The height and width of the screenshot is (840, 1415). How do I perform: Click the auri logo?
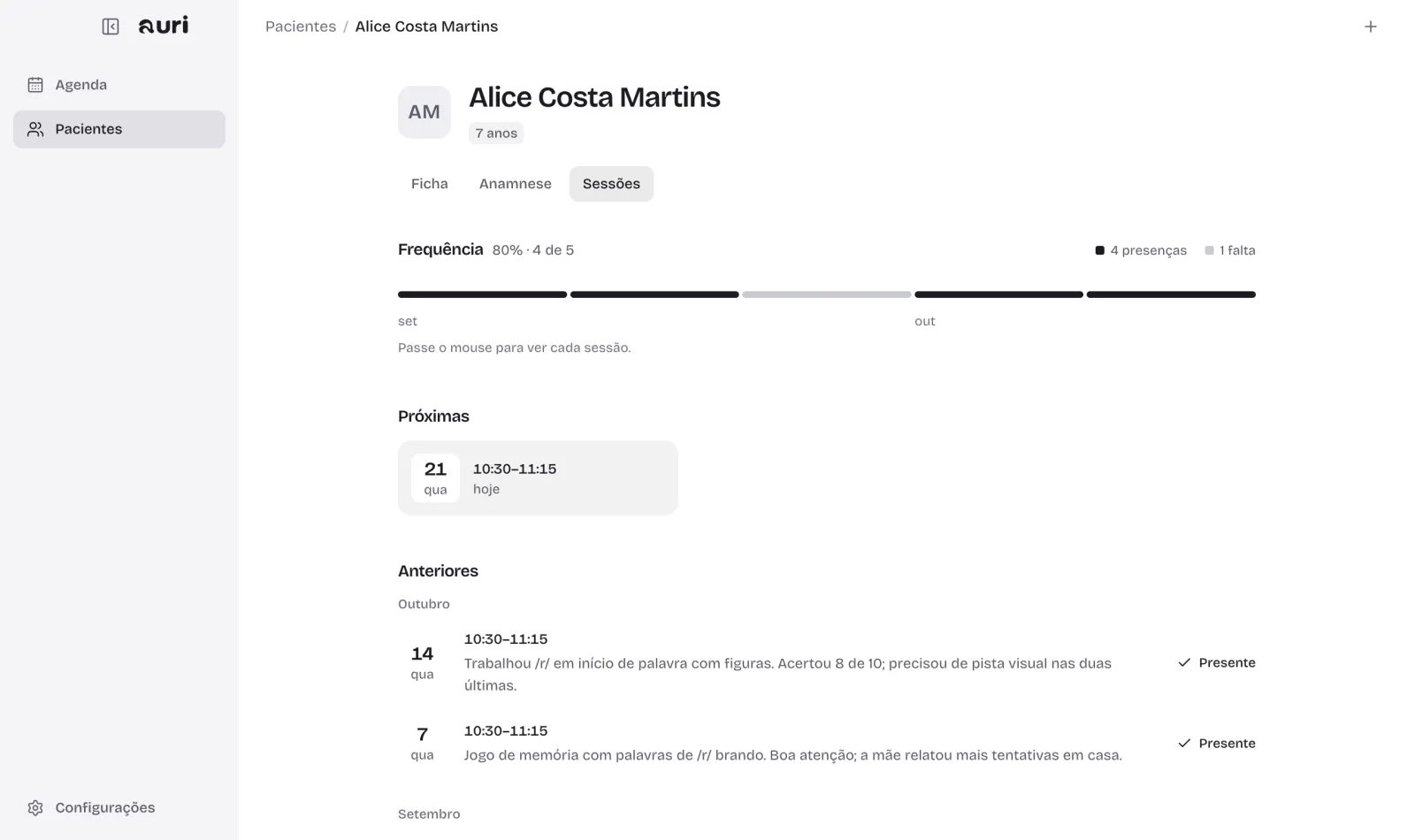point(164,26)
